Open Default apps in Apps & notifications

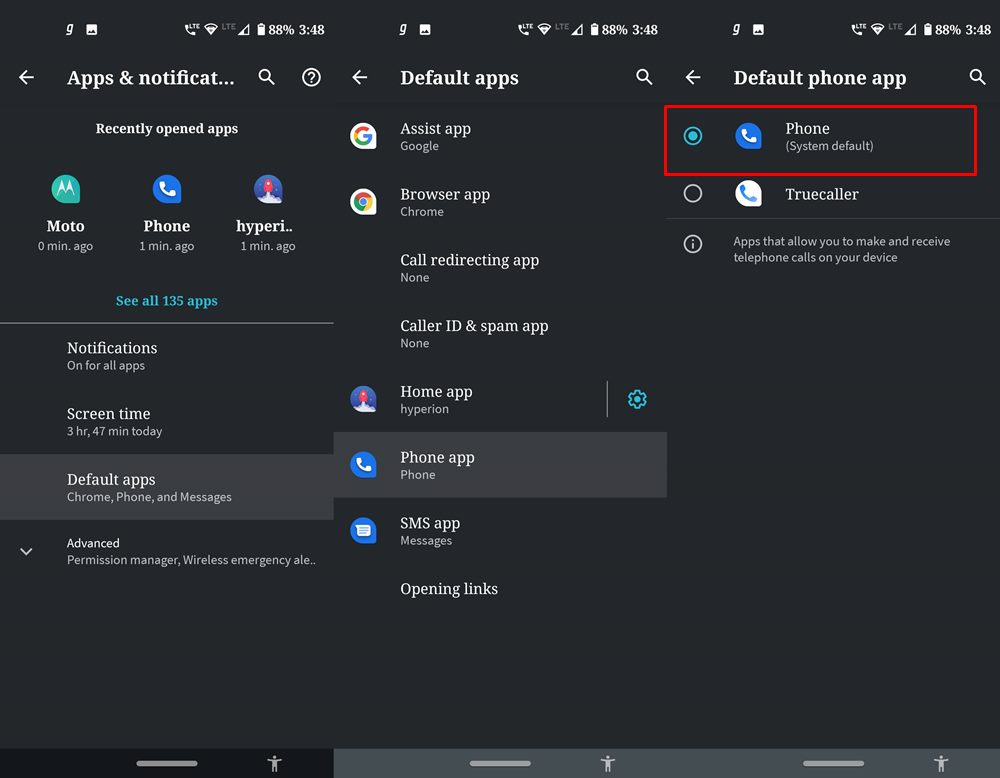(x=166, y=487)
